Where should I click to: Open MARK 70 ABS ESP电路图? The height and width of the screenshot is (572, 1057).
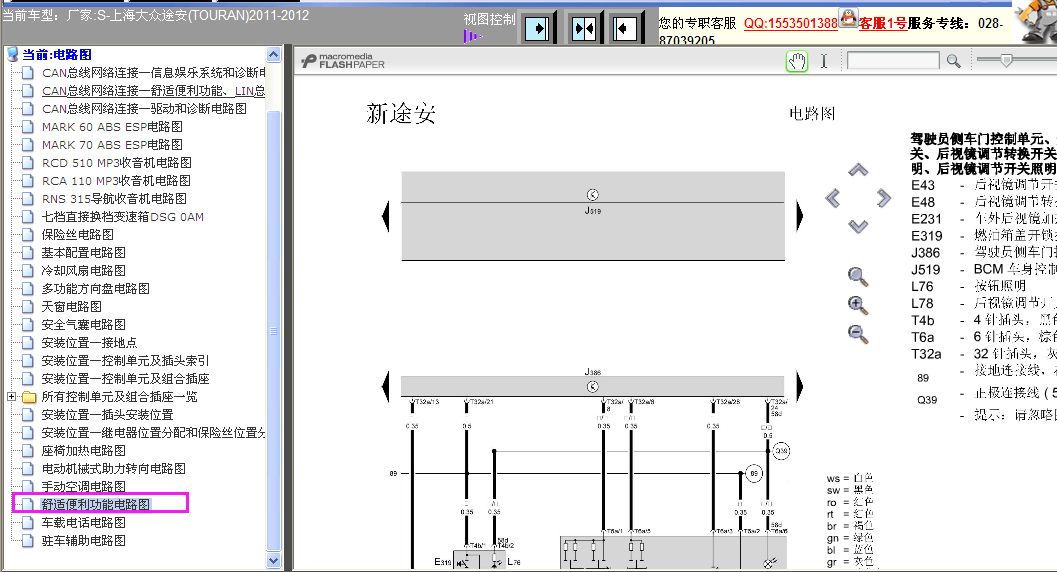112,145
